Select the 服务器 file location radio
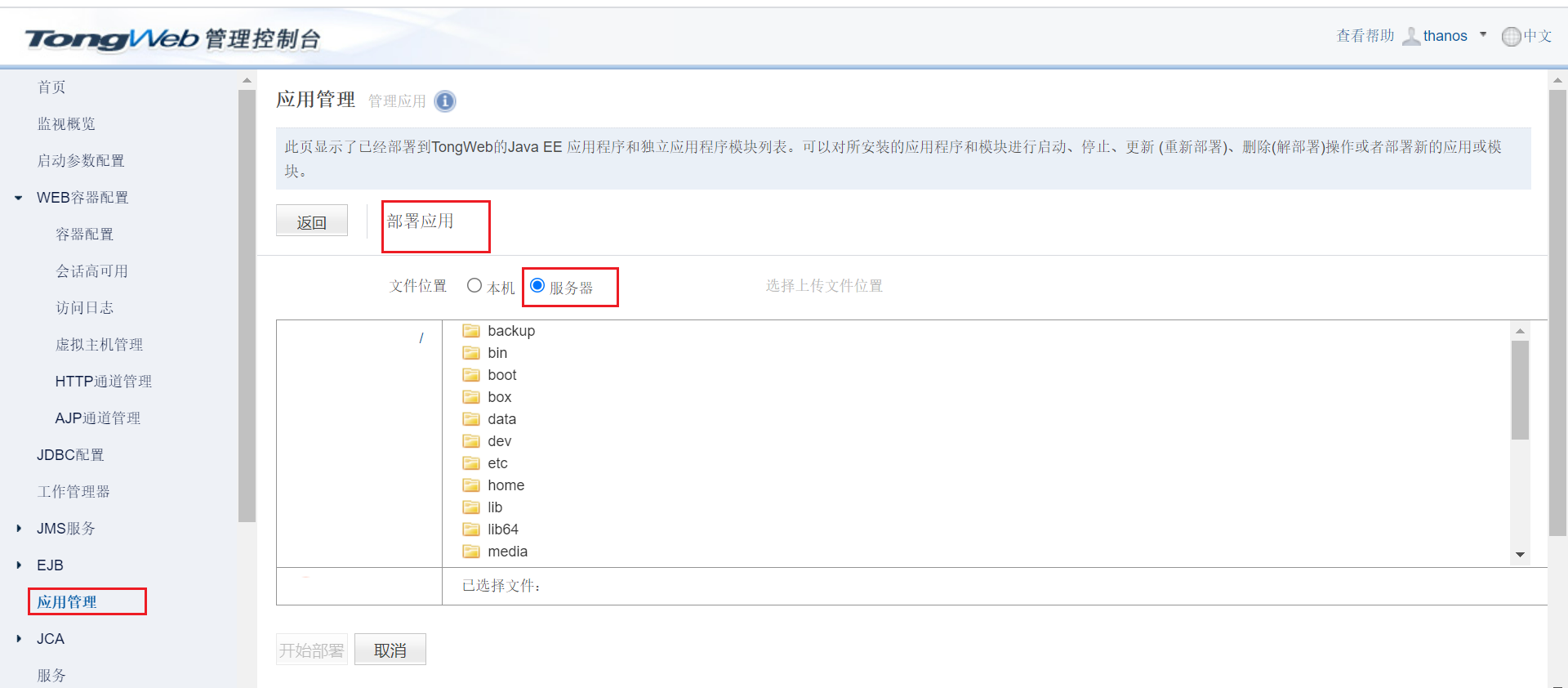The width and height of the screenshot is (1568, 688). click(x=537, y=285)
